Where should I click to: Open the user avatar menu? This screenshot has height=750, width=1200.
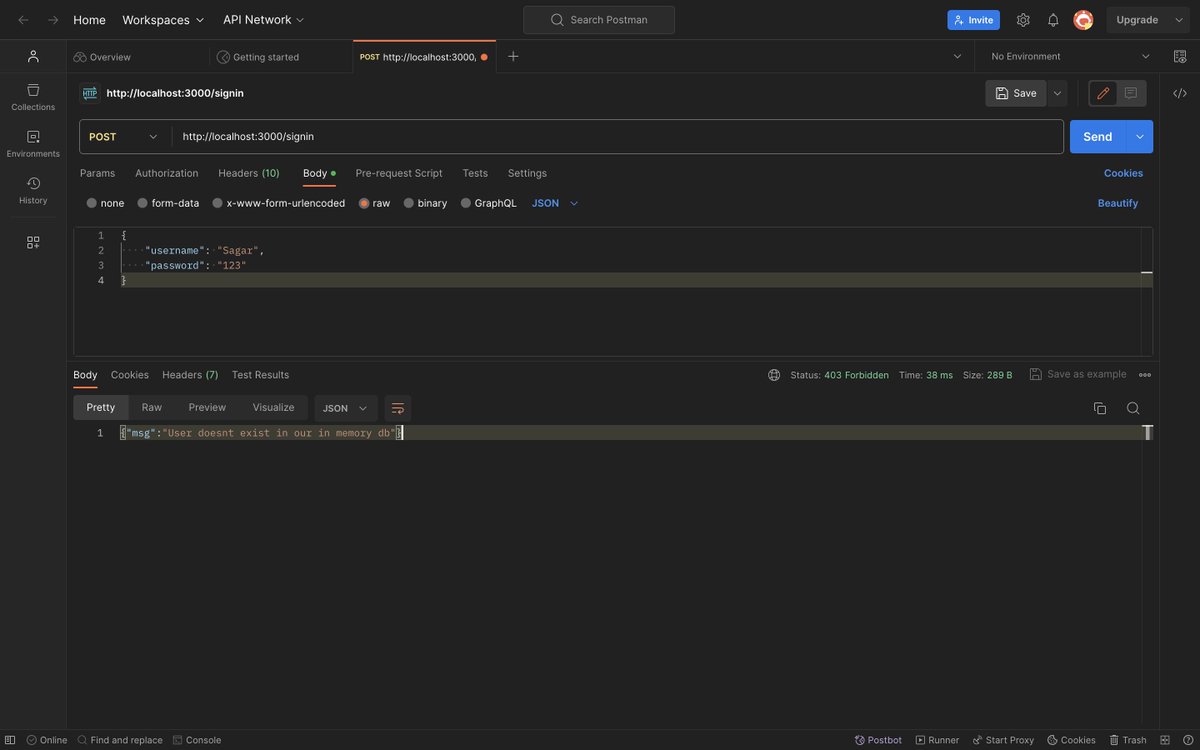pos(1083,20)
